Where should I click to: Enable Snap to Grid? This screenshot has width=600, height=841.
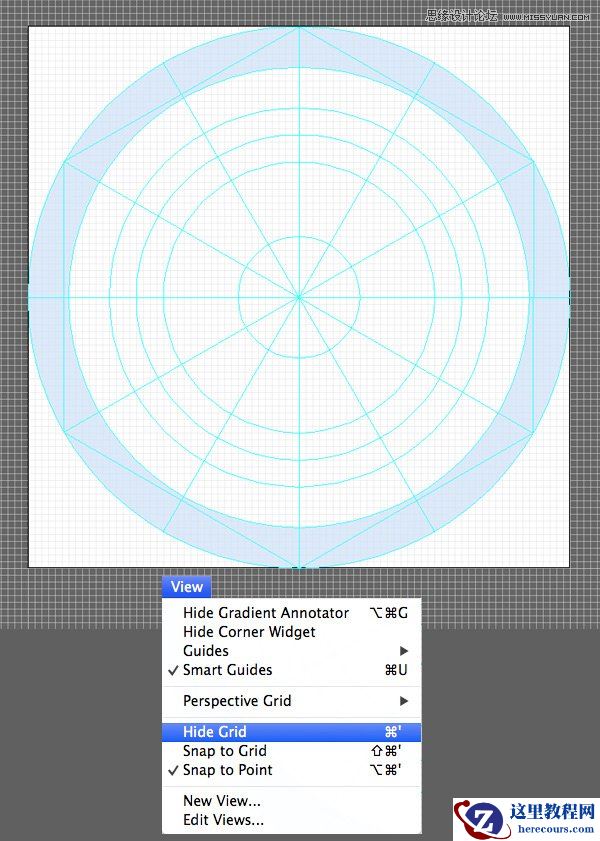click(x=292, y=751)
